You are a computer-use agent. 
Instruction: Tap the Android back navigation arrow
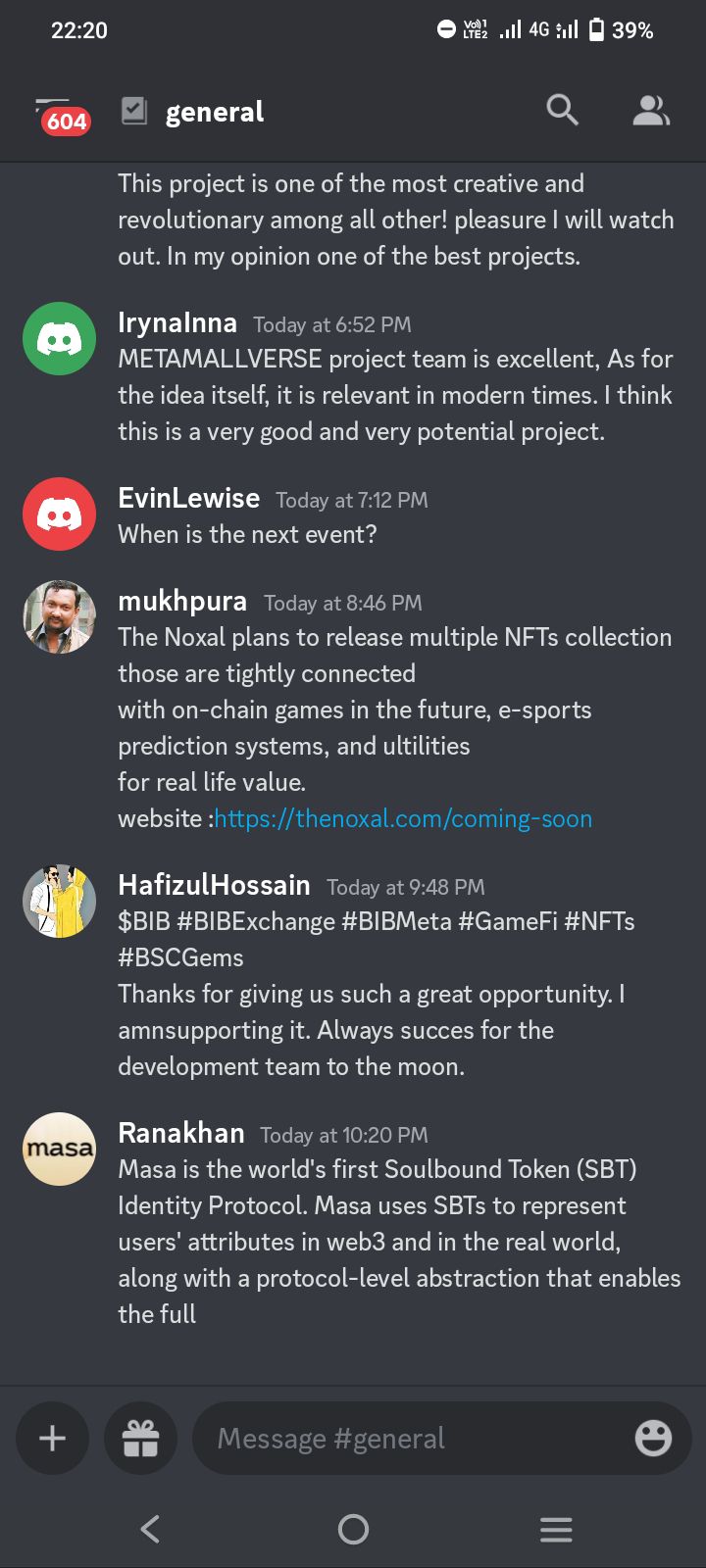pyautogui.click(x=150, y=1529)
